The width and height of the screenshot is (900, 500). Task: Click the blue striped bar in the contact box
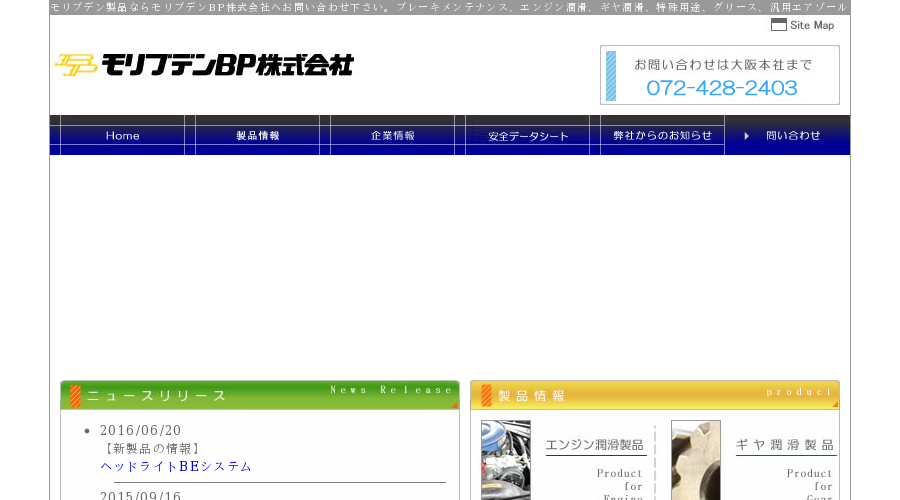pyautogui.click(x=611, y=76)
